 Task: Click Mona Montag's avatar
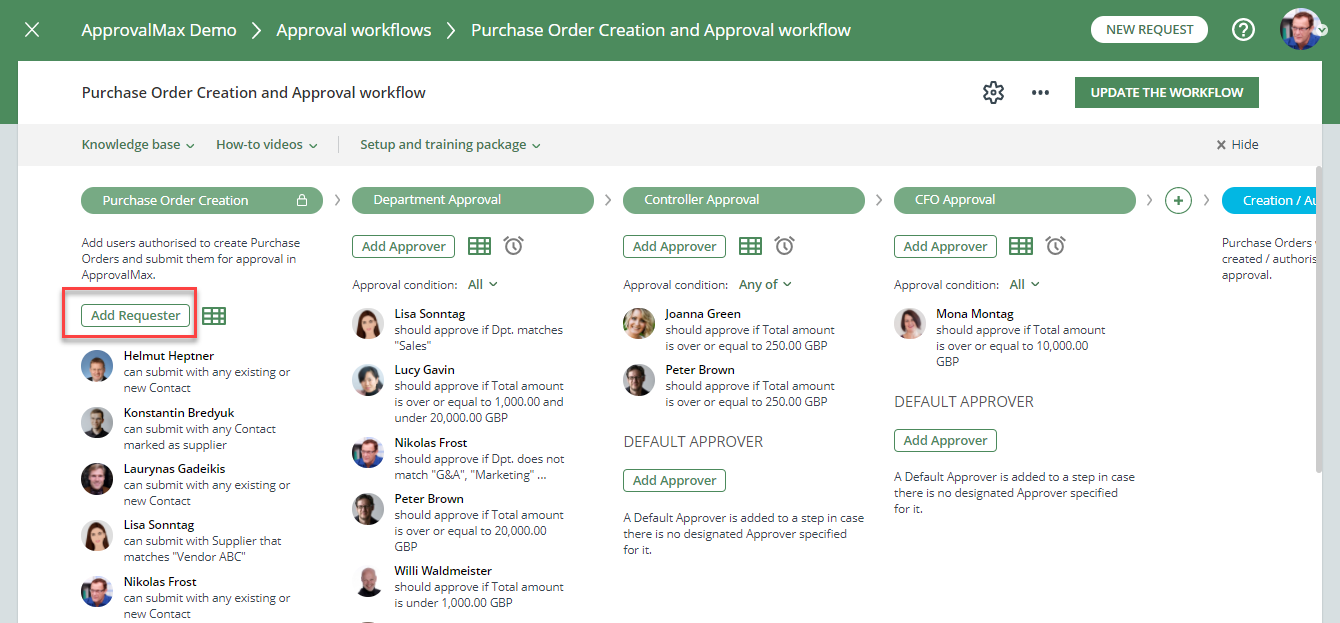(x=910, y=324)
